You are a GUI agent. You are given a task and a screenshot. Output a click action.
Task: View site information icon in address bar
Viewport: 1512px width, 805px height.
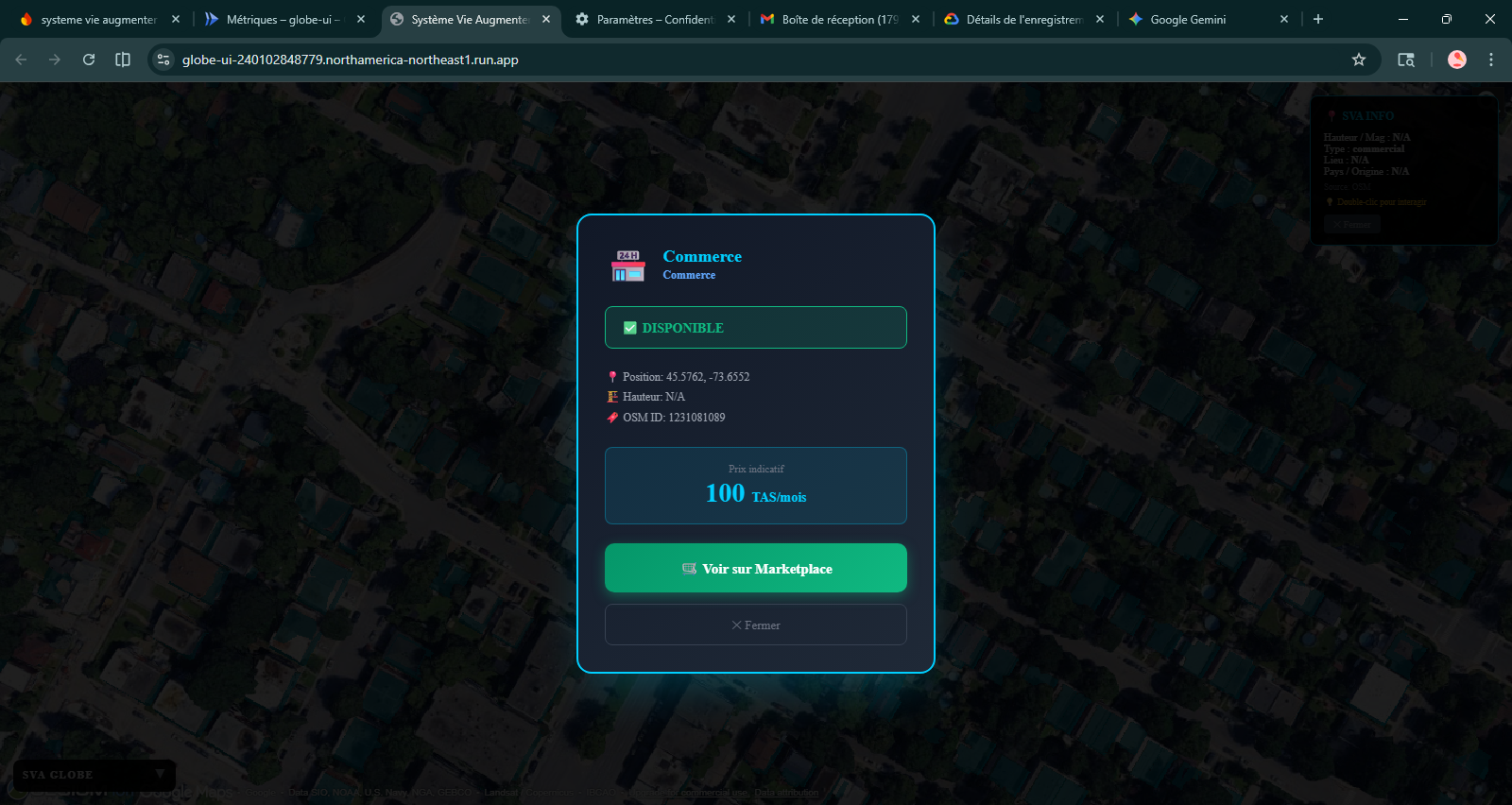pos(163,60)
